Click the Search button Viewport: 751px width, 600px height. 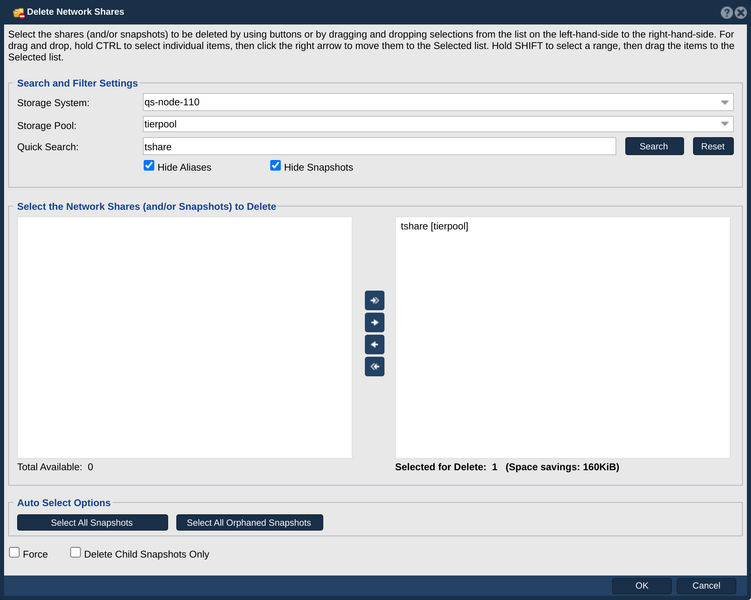coord(654,147)
